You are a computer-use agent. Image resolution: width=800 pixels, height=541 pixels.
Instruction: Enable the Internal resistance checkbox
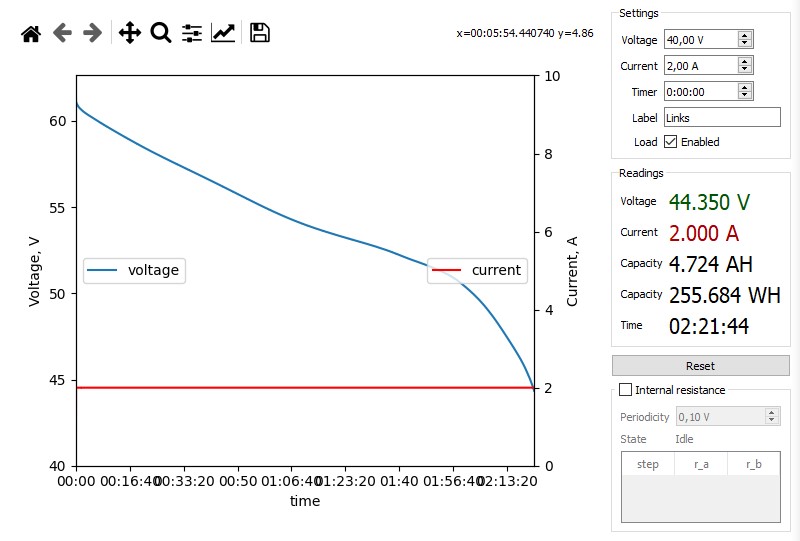[x=626, y=390]
